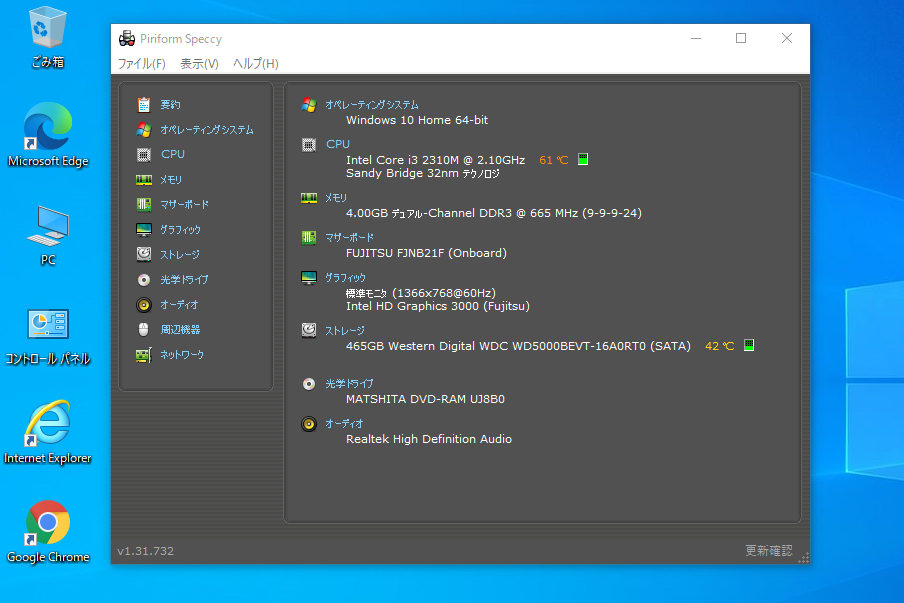Open the グラフィック sidebar section
The width and height of the screenshot is (904, 603).
click(x=180, y=229)
